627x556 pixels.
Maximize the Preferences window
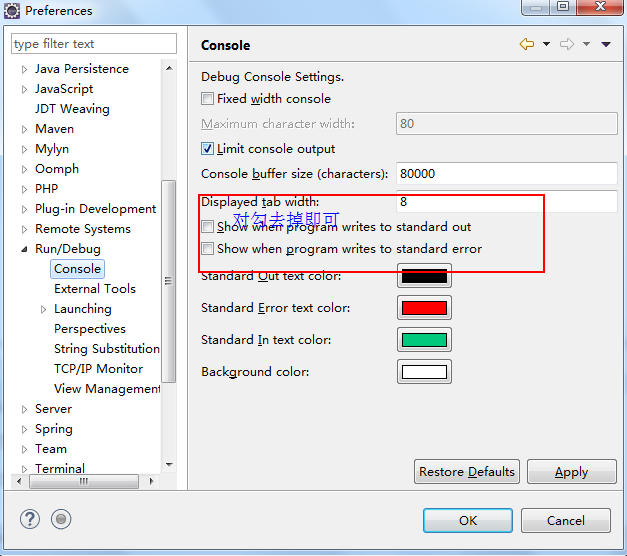(x=563, y=7)
